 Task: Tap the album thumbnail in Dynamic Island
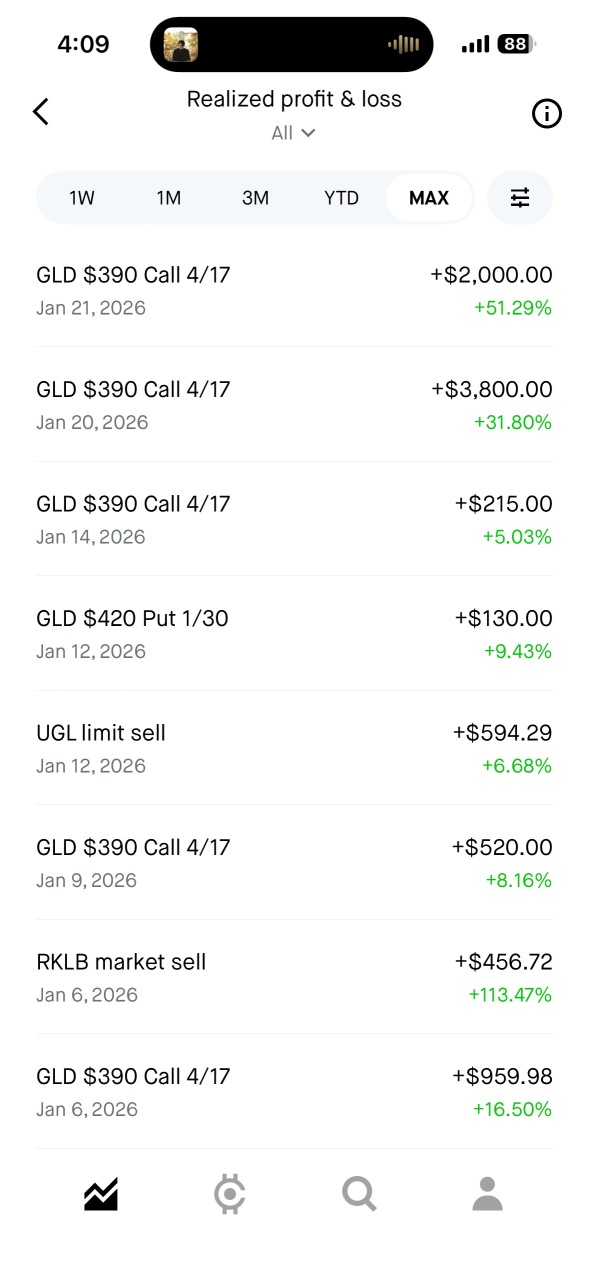(x=181, y=44)
